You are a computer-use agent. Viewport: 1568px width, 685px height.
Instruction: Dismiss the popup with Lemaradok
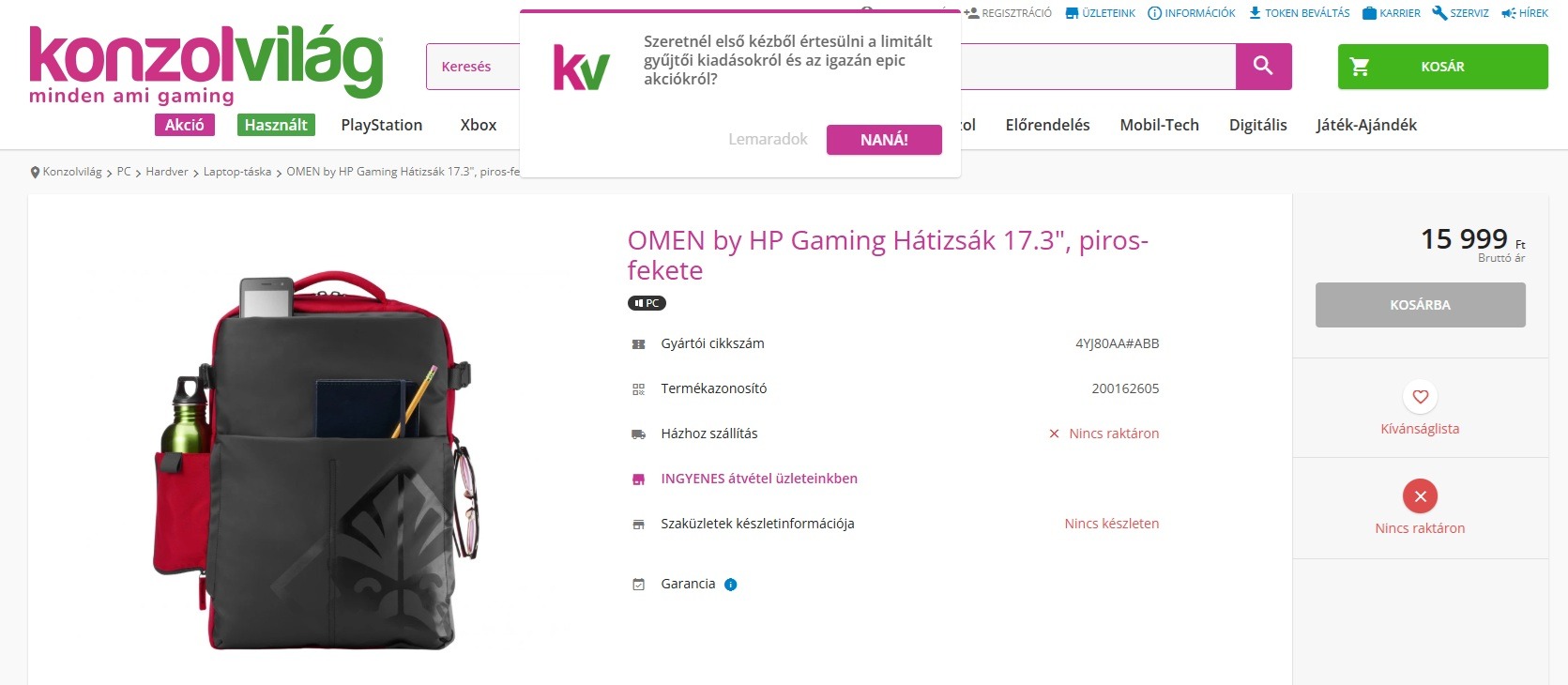[x=768, y=140]
